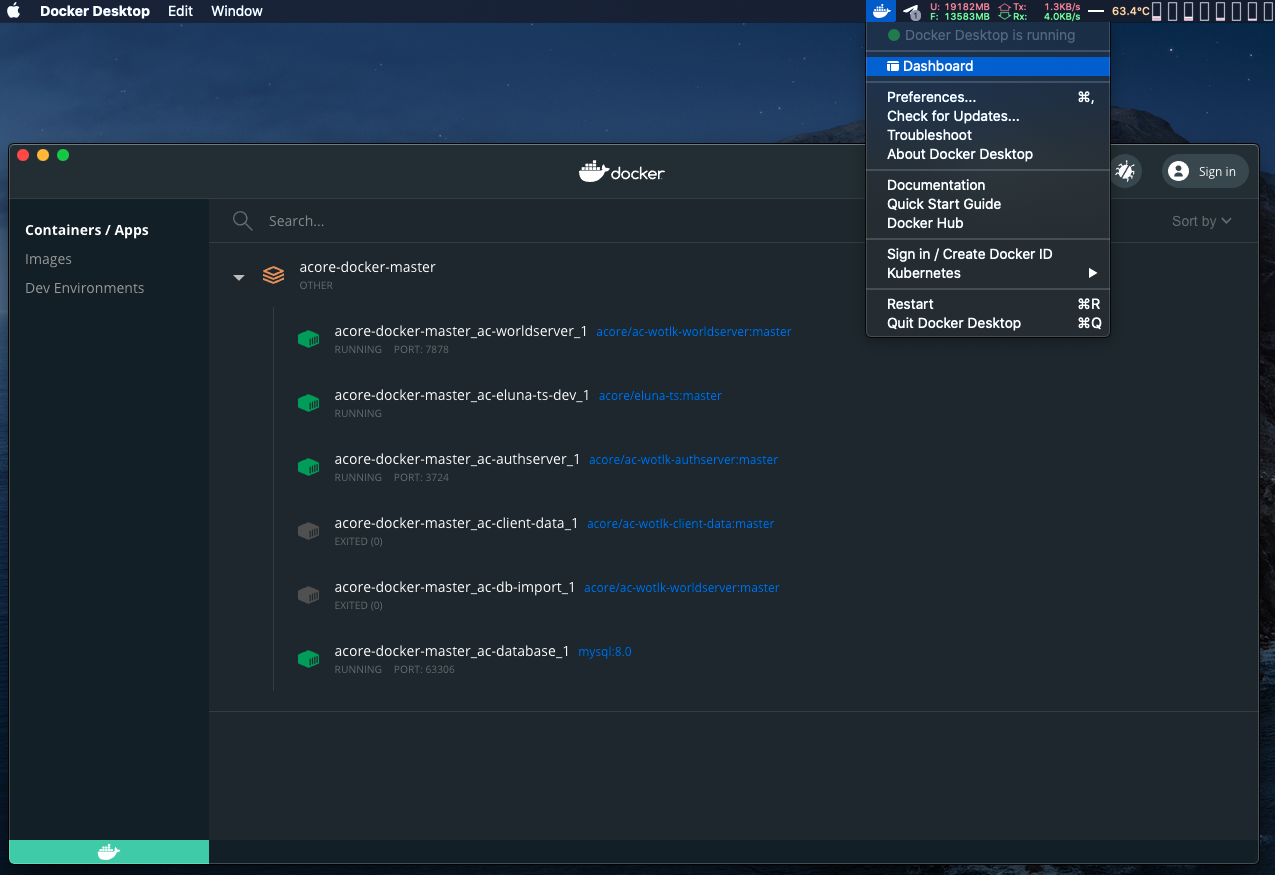Click the 63.4°C temperature indicator
This screenshot has width=1275, height=875.
(x=1130, y=11)
